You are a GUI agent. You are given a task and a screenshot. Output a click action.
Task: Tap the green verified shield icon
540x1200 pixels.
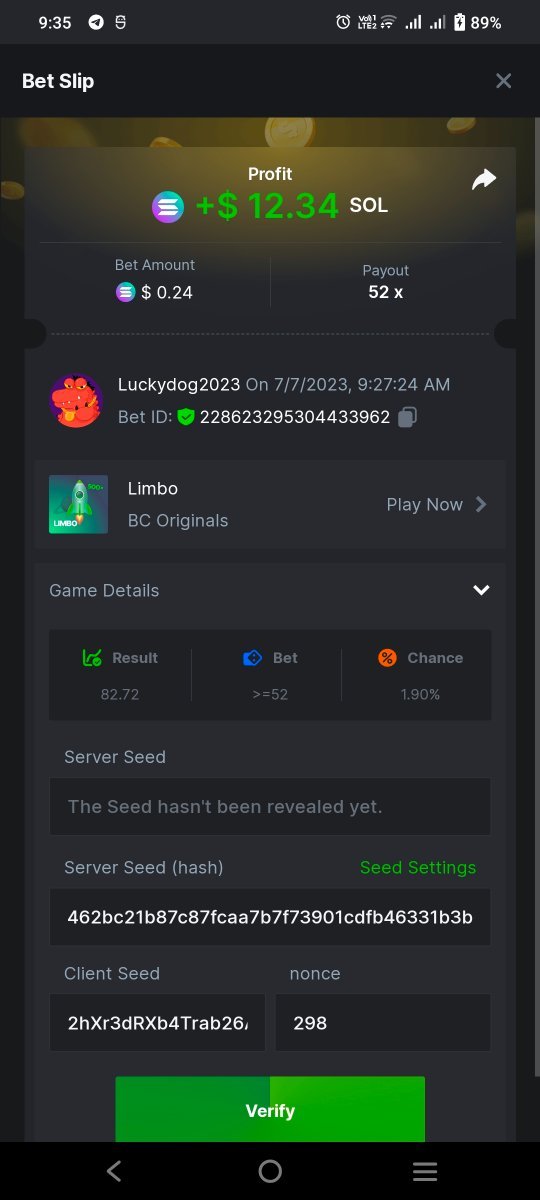(186, 417)
